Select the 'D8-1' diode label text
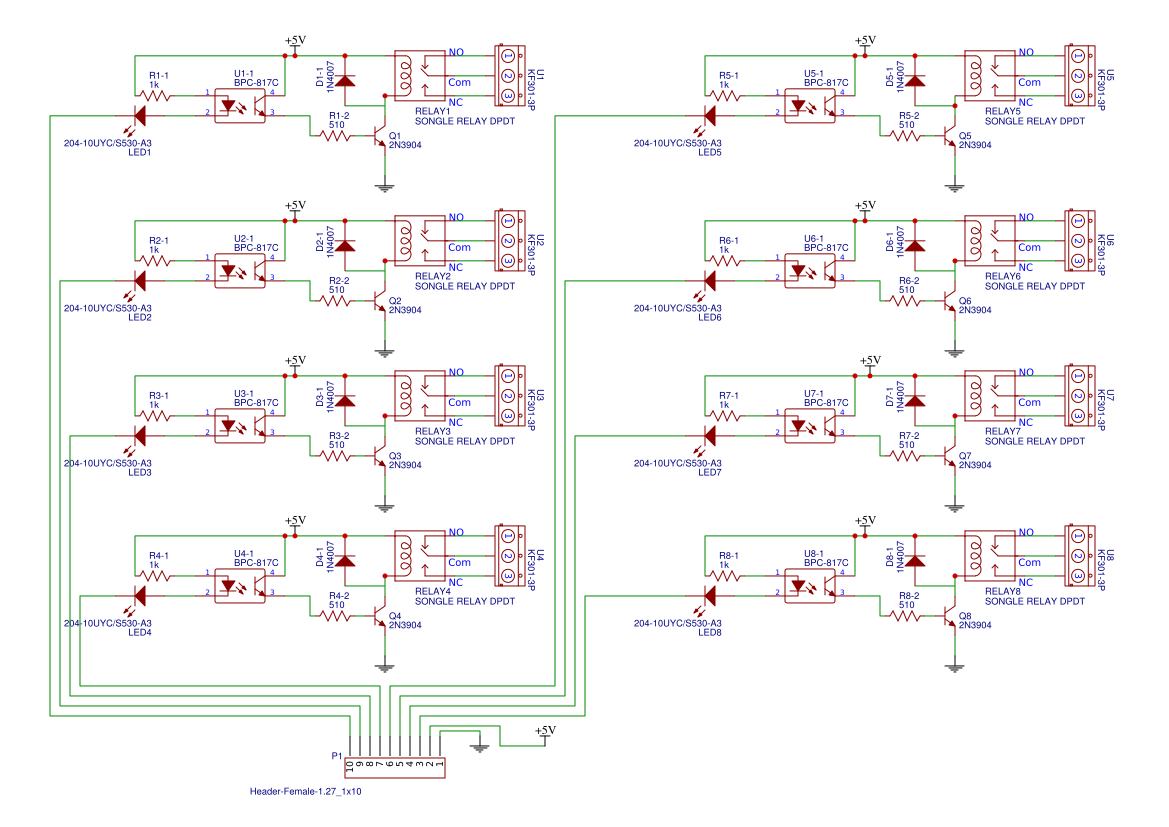Viewport: 1169px width, 827px height. tap(889, 557)
